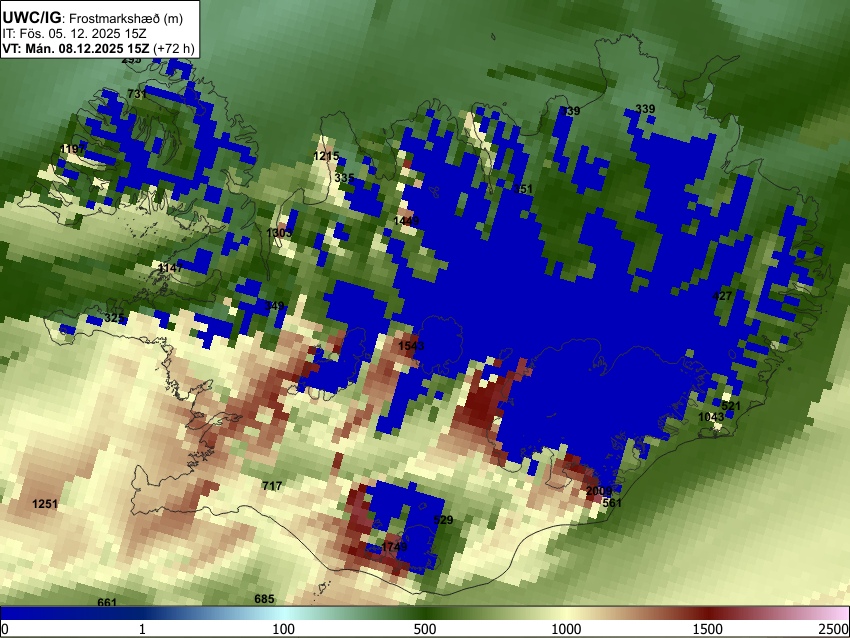Click the 685 value label on the map

pyautogui.click(x=264, y=599)
